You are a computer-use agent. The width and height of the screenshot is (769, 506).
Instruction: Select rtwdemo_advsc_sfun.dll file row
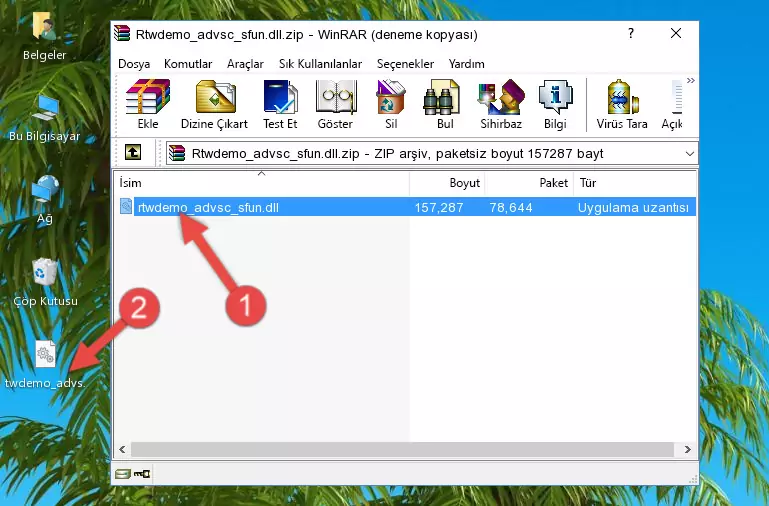point(406,207)
